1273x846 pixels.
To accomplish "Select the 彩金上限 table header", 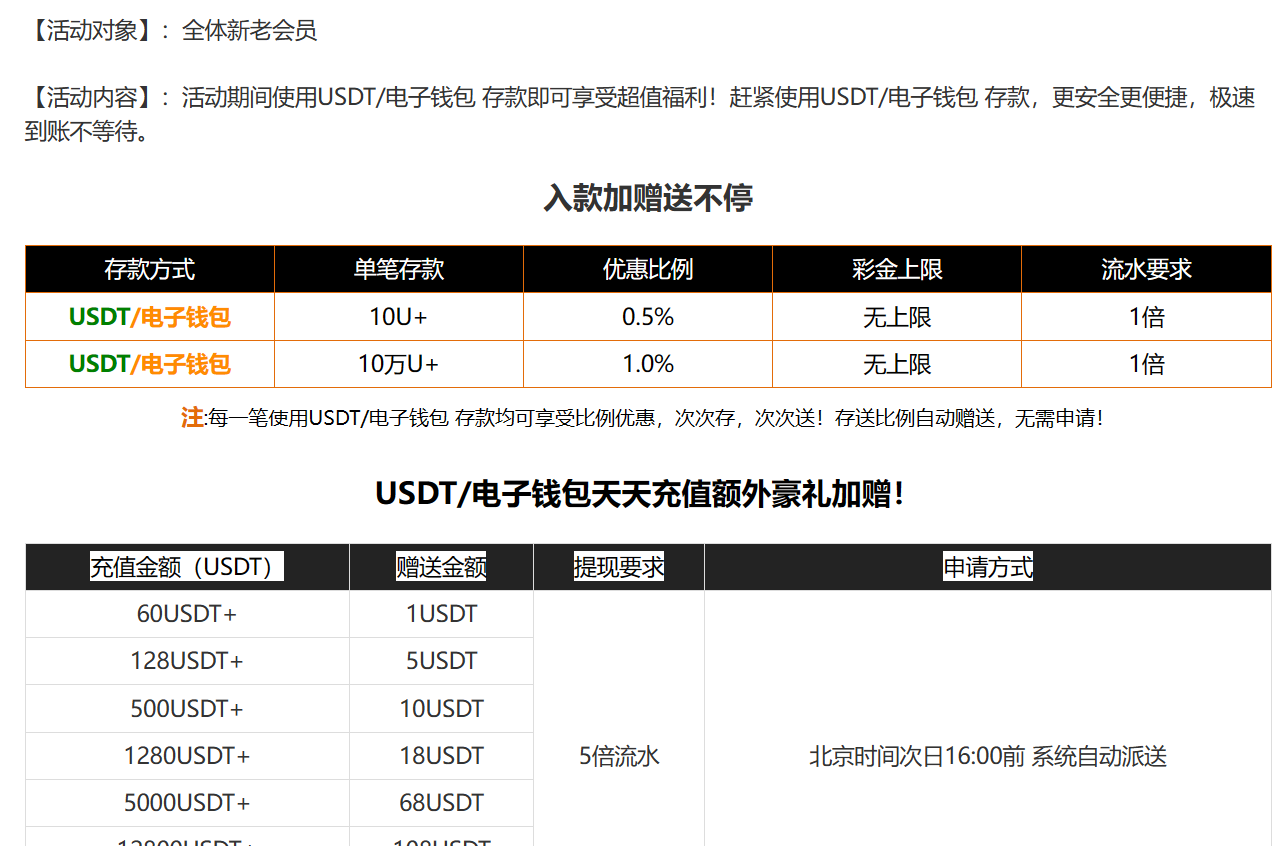I will pyautogui.click(x=896, y=269).
